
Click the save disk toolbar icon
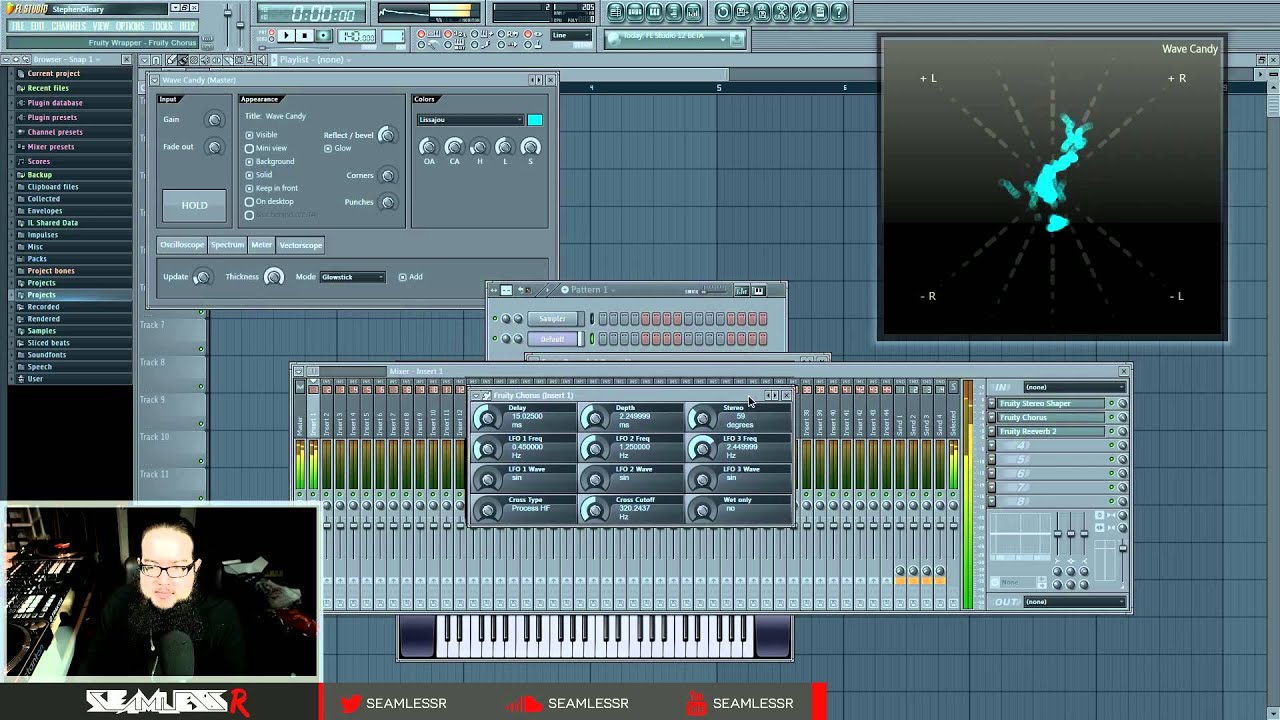click(x=742, y=12)
